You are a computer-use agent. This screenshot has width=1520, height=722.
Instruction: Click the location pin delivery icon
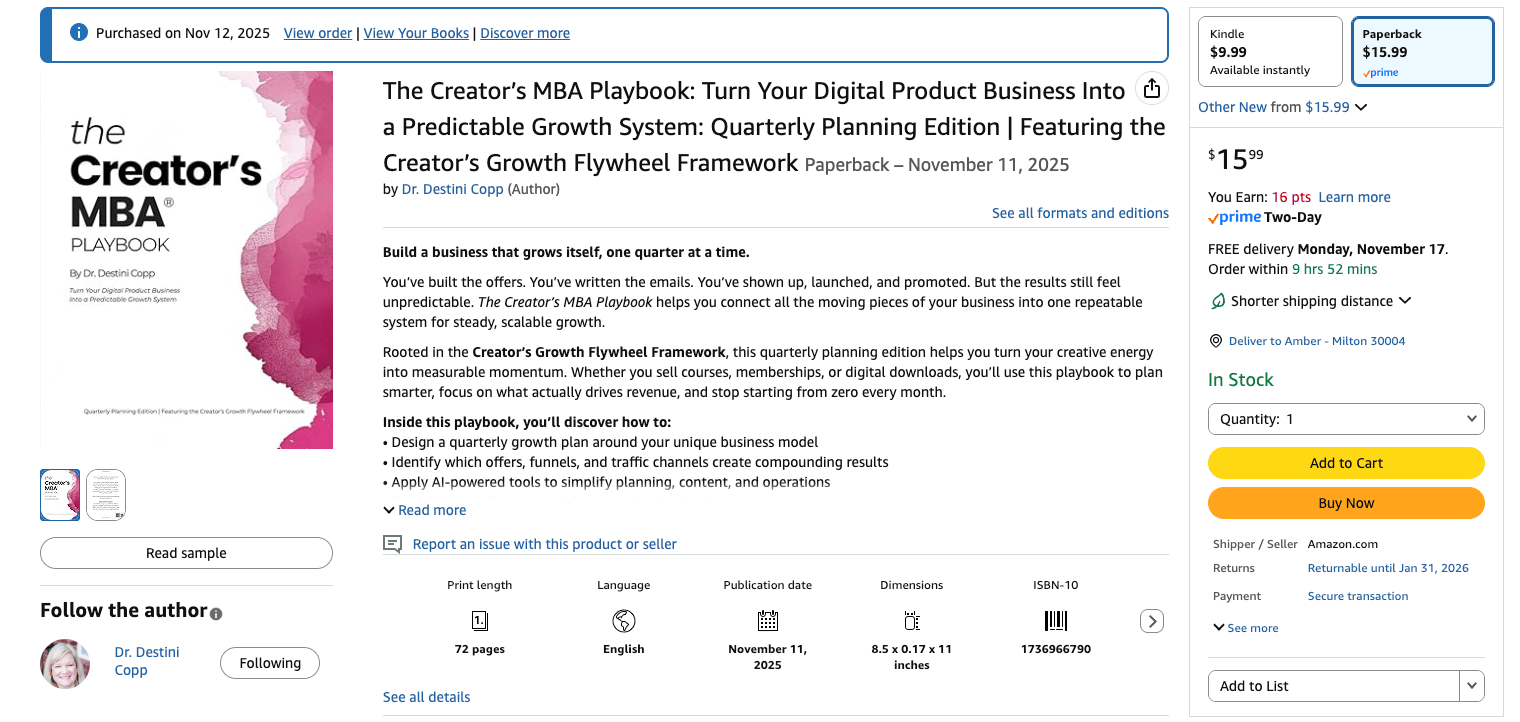point(1216,341)
